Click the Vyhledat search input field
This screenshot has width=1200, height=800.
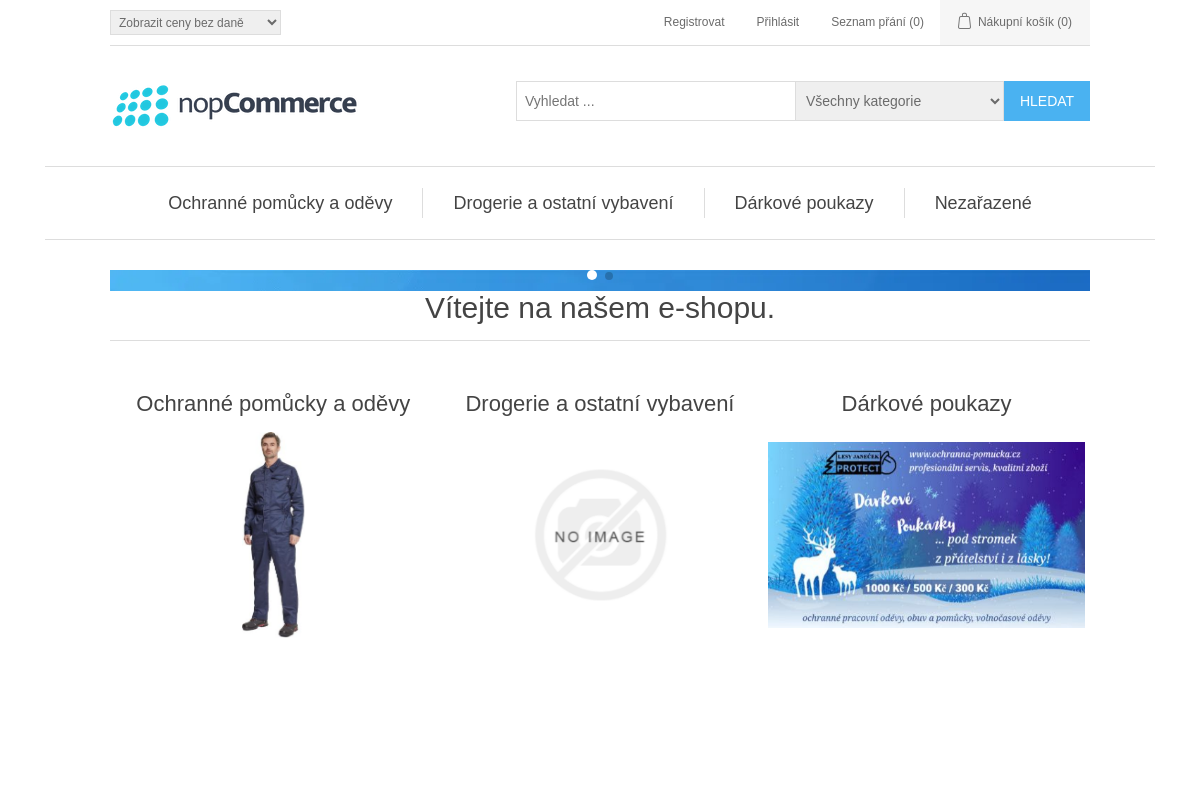pos(656,101)
